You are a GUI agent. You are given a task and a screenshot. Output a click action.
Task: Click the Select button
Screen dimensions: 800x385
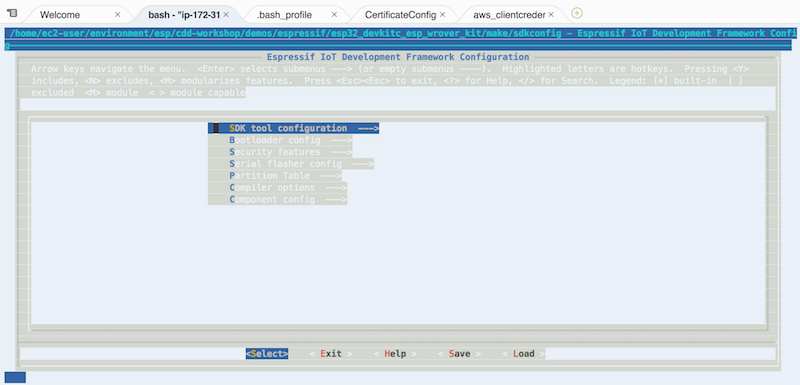click(267, 353)
